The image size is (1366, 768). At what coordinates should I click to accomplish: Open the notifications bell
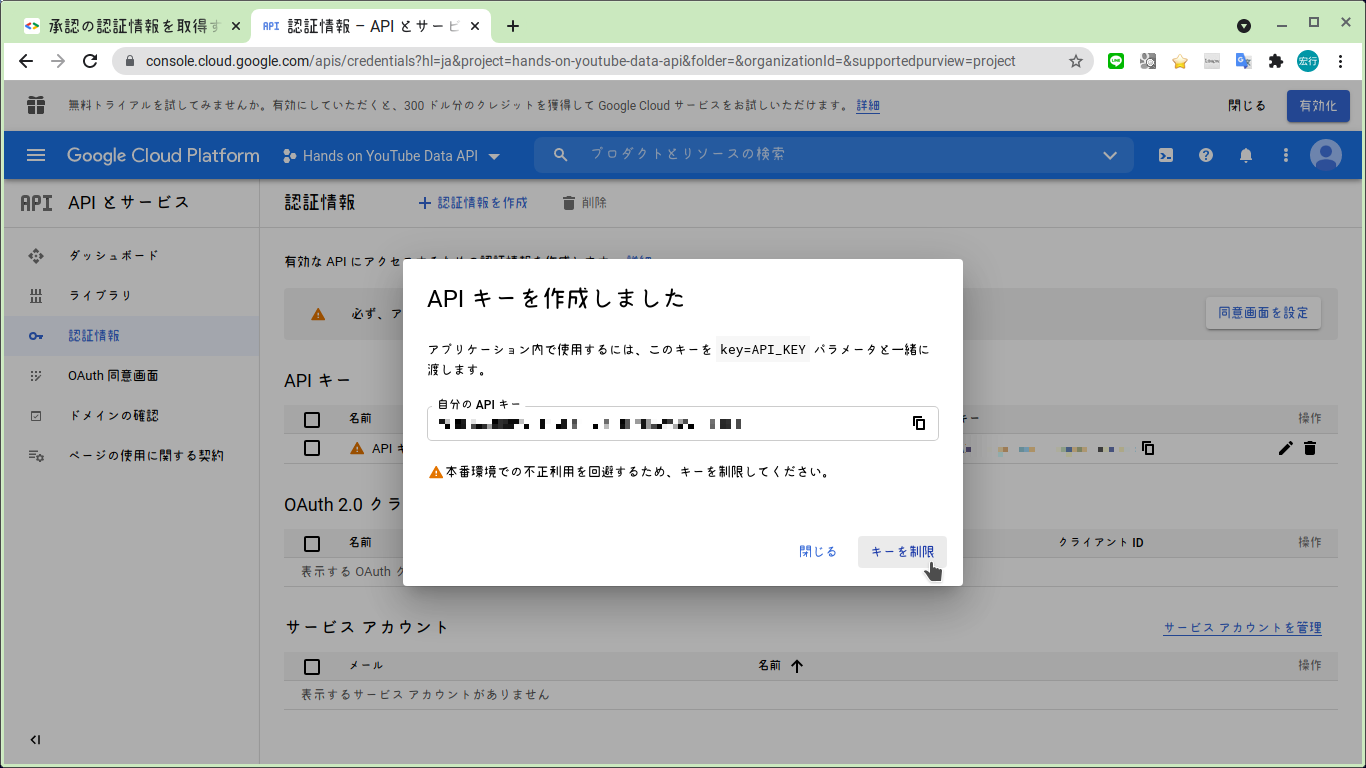[1245, 155]
